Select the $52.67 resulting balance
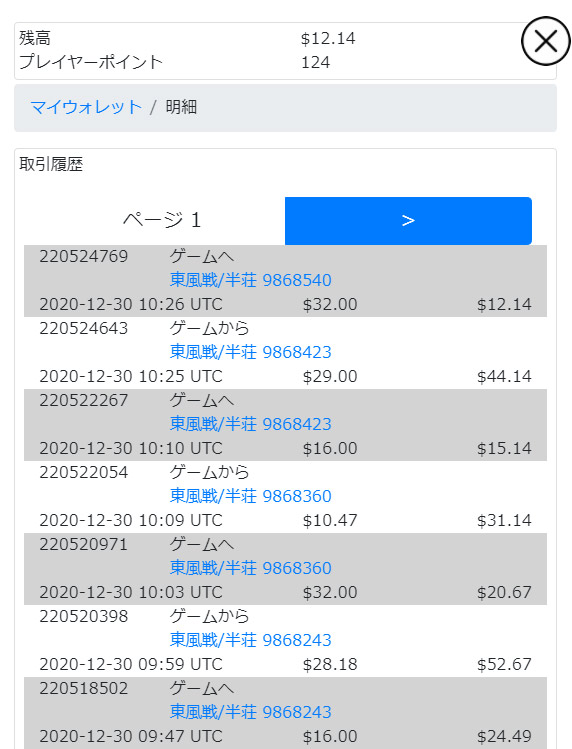 point(504,664)
